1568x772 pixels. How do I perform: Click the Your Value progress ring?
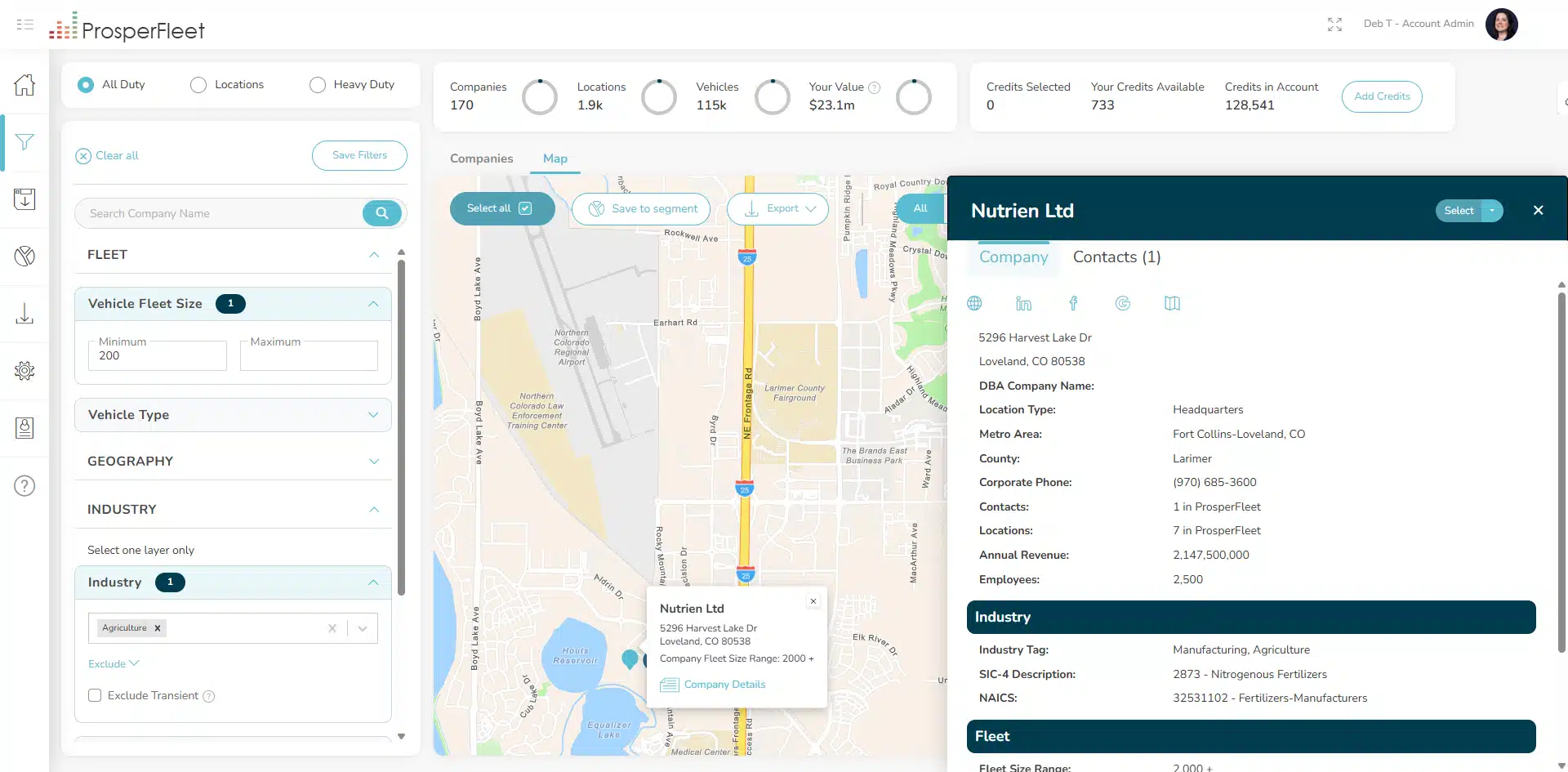[914, 97]
